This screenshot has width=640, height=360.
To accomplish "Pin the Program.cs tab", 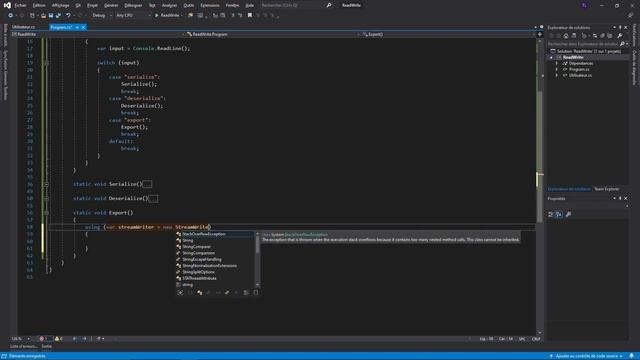I will [x=77, y=27].
